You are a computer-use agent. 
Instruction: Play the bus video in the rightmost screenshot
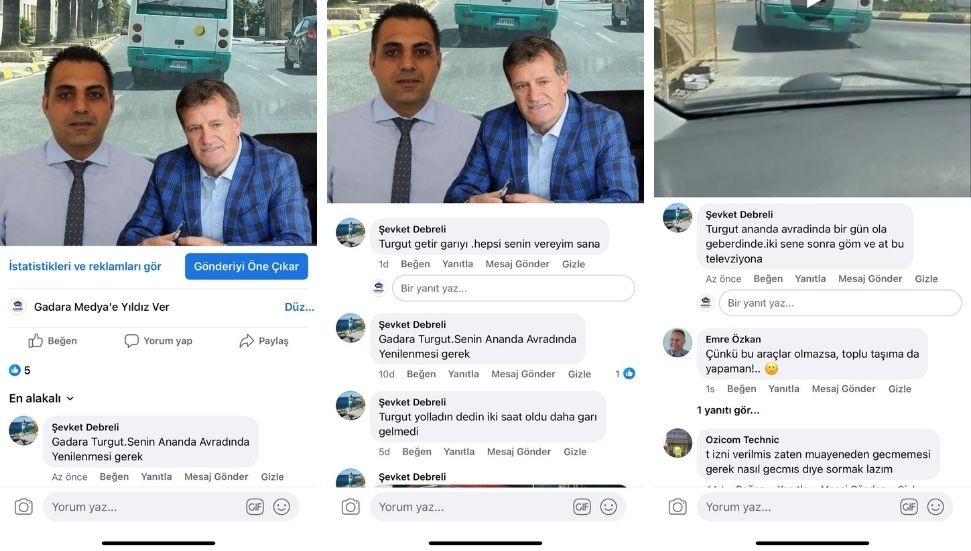click(x=811, y=4)
